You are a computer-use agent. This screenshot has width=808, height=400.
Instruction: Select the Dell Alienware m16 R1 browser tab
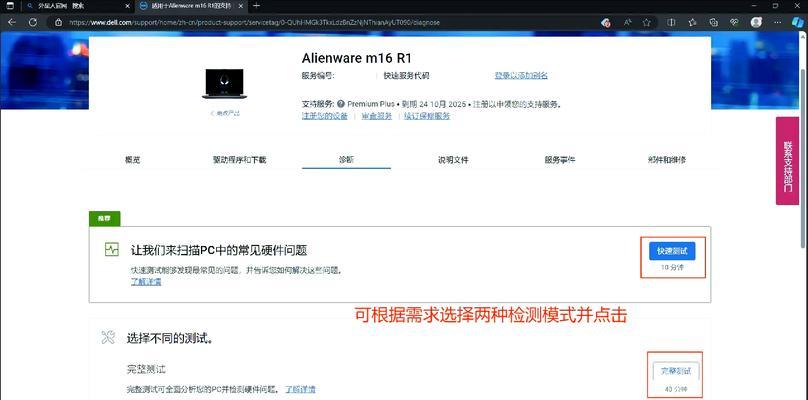(x=192, y=6)
